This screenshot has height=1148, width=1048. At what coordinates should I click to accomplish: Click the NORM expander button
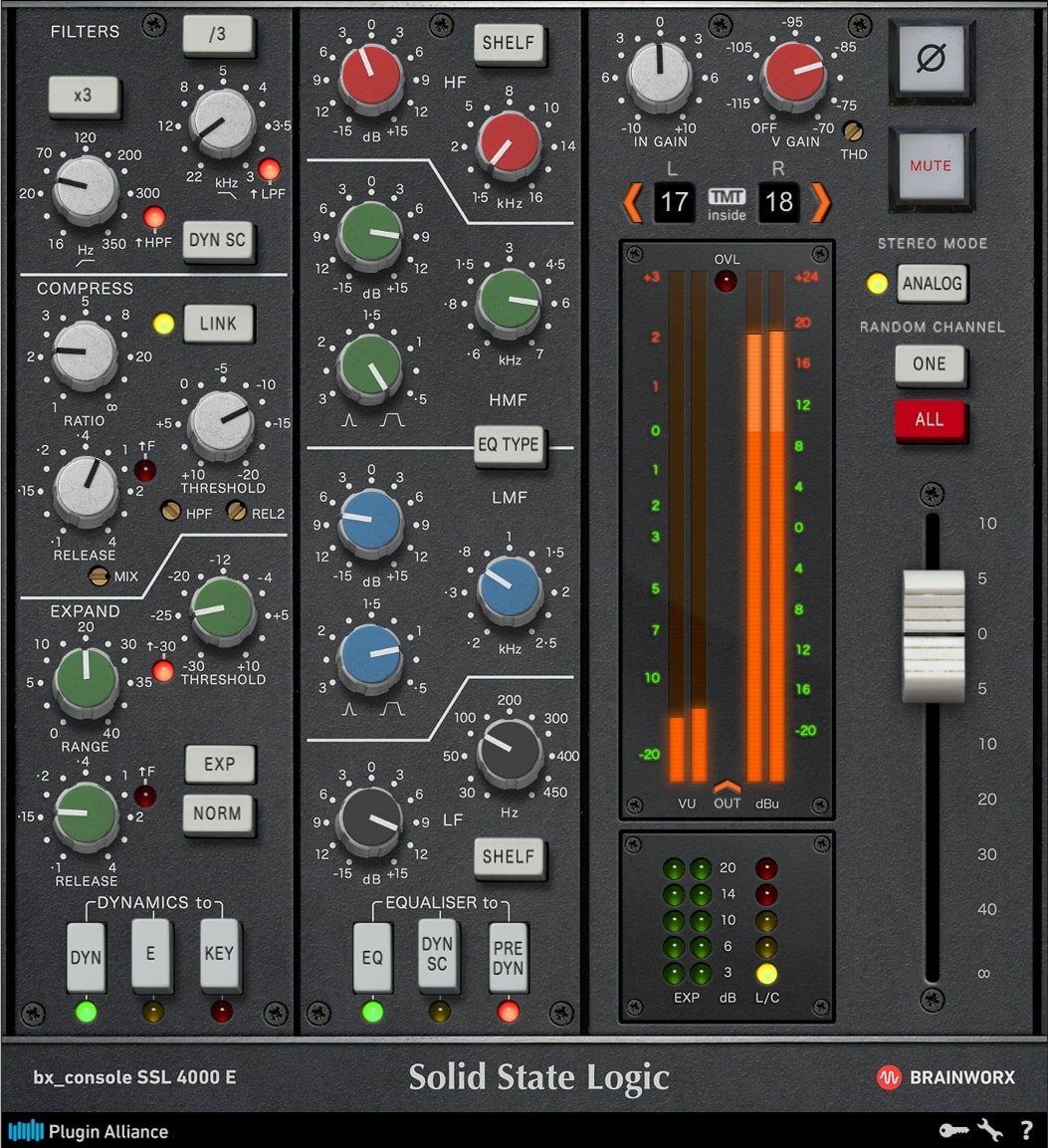217,814
